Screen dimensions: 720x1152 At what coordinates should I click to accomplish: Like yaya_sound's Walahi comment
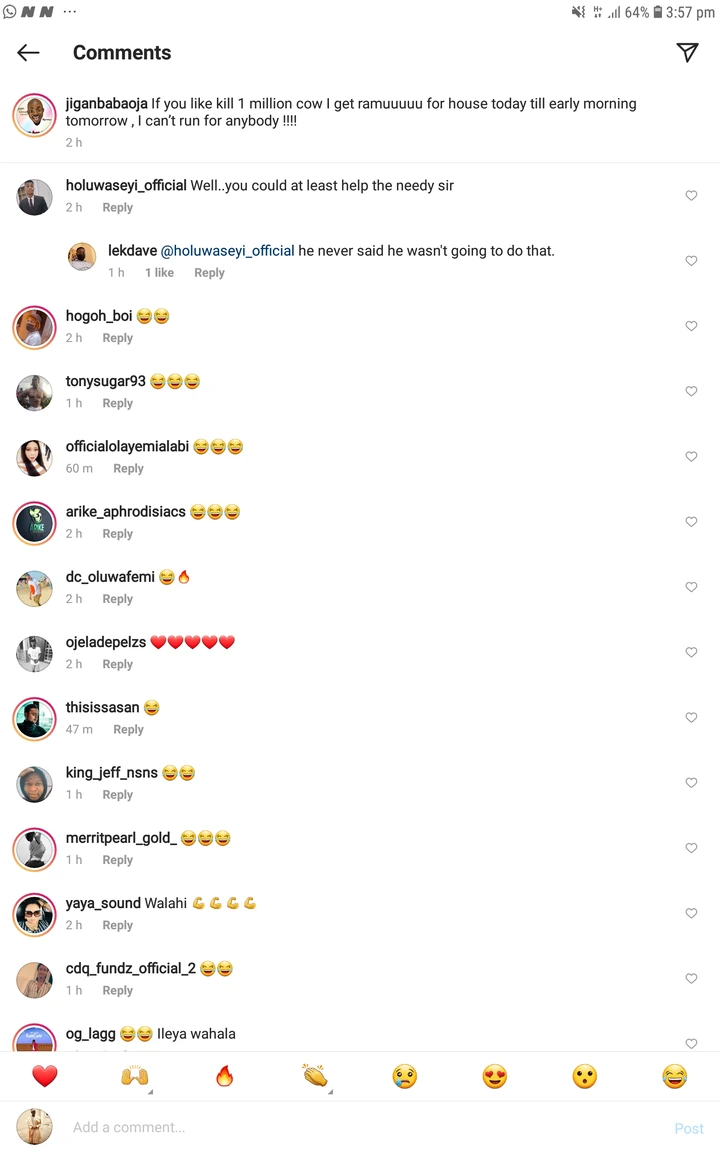tap(691, 913)
